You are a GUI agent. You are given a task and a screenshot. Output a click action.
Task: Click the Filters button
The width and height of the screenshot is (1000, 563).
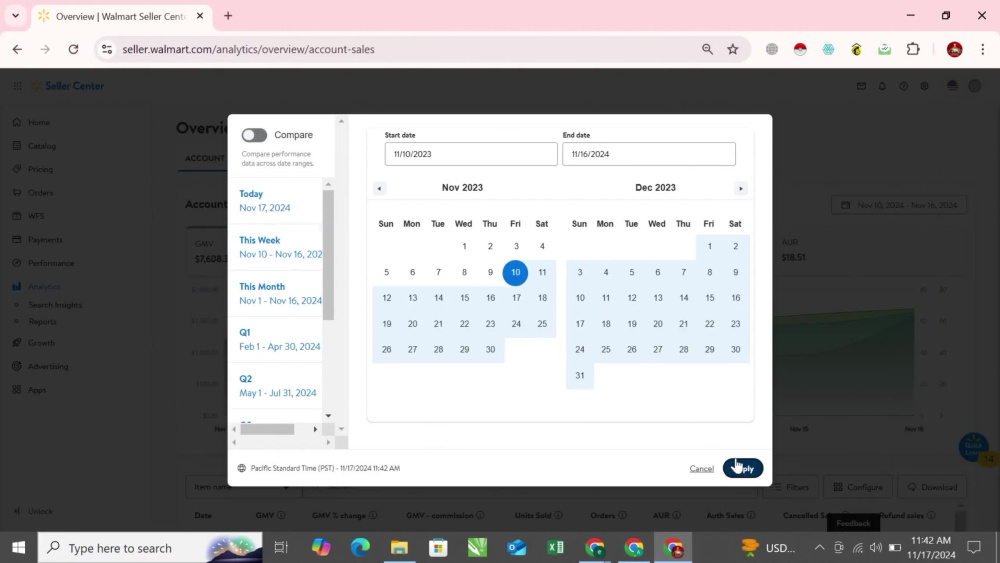791,487
